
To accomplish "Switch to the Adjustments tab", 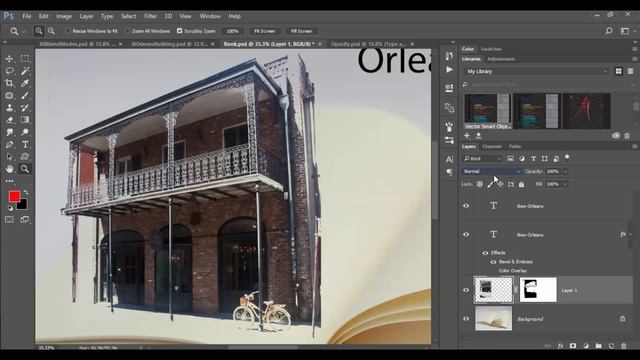I will [x=501, y=59].
